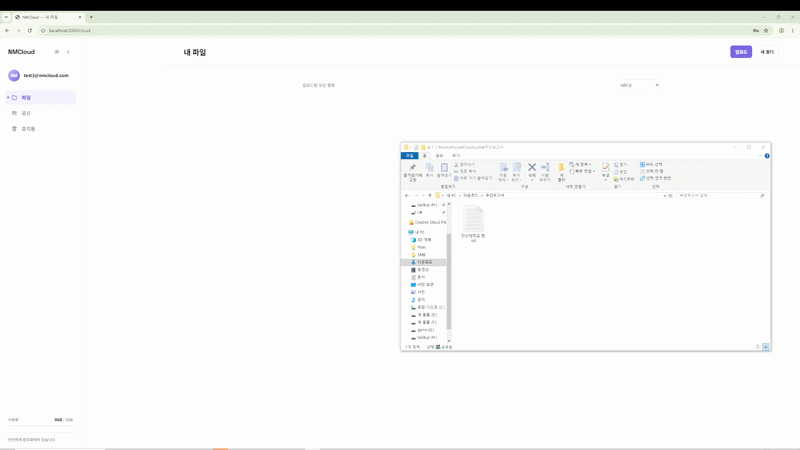
Task: Open the recent locations dropdown beside forward arrow
Action: tap(423, 195)
